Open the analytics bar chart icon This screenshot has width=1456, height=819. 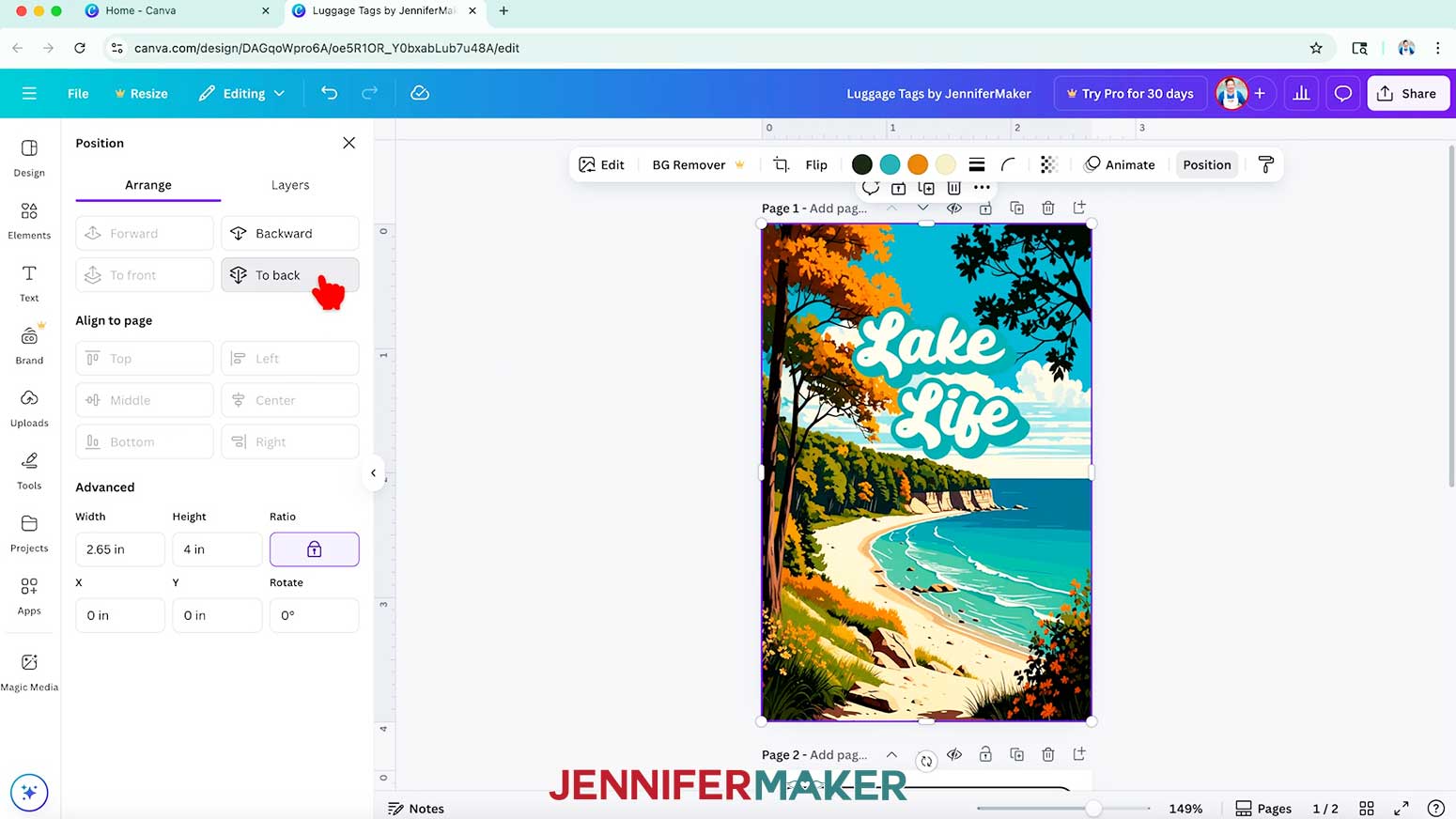click(1301, 93)
